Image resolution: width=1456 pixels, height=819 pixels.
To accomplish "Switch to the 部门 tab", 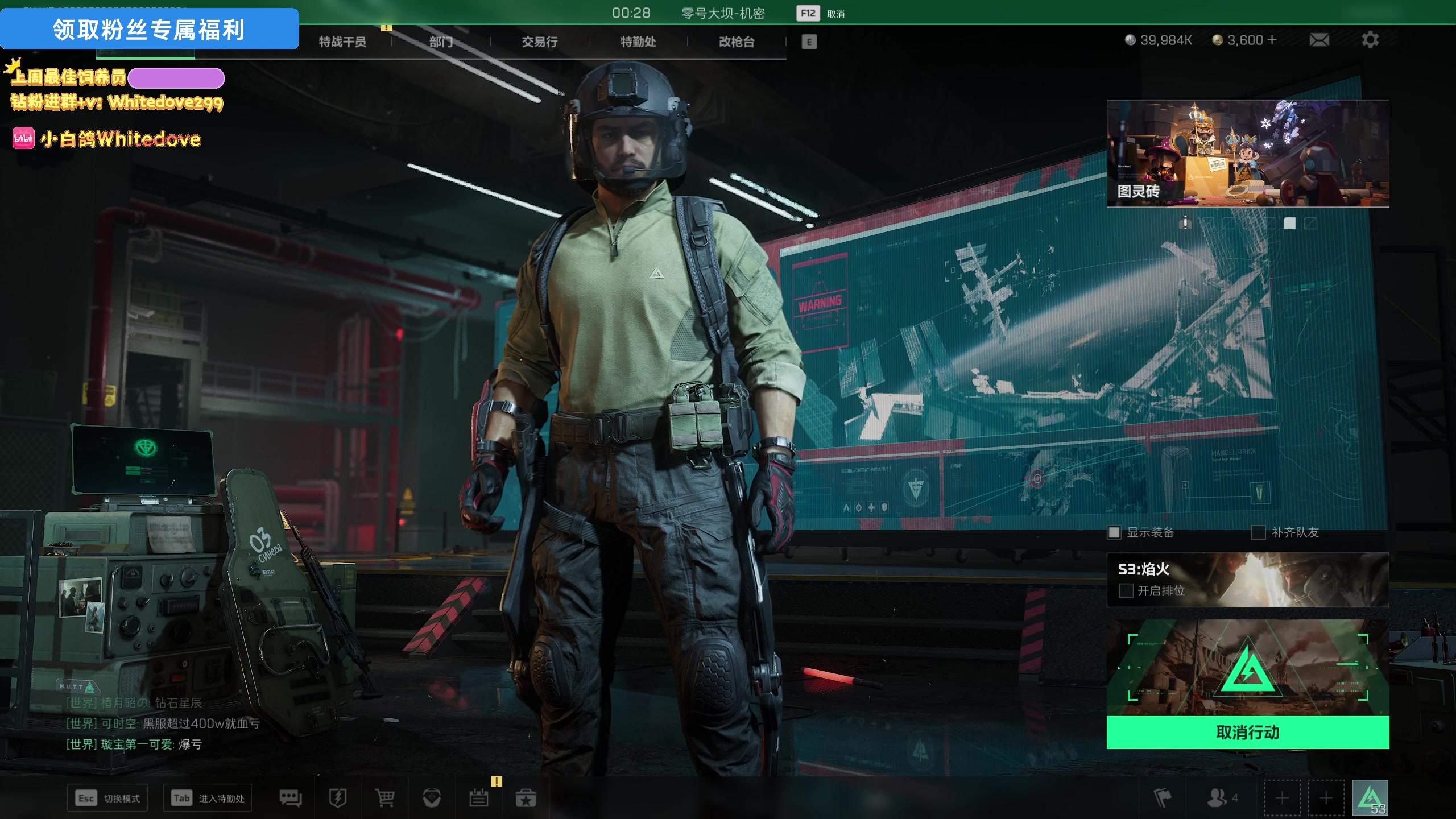I will (x=441, y=42).
